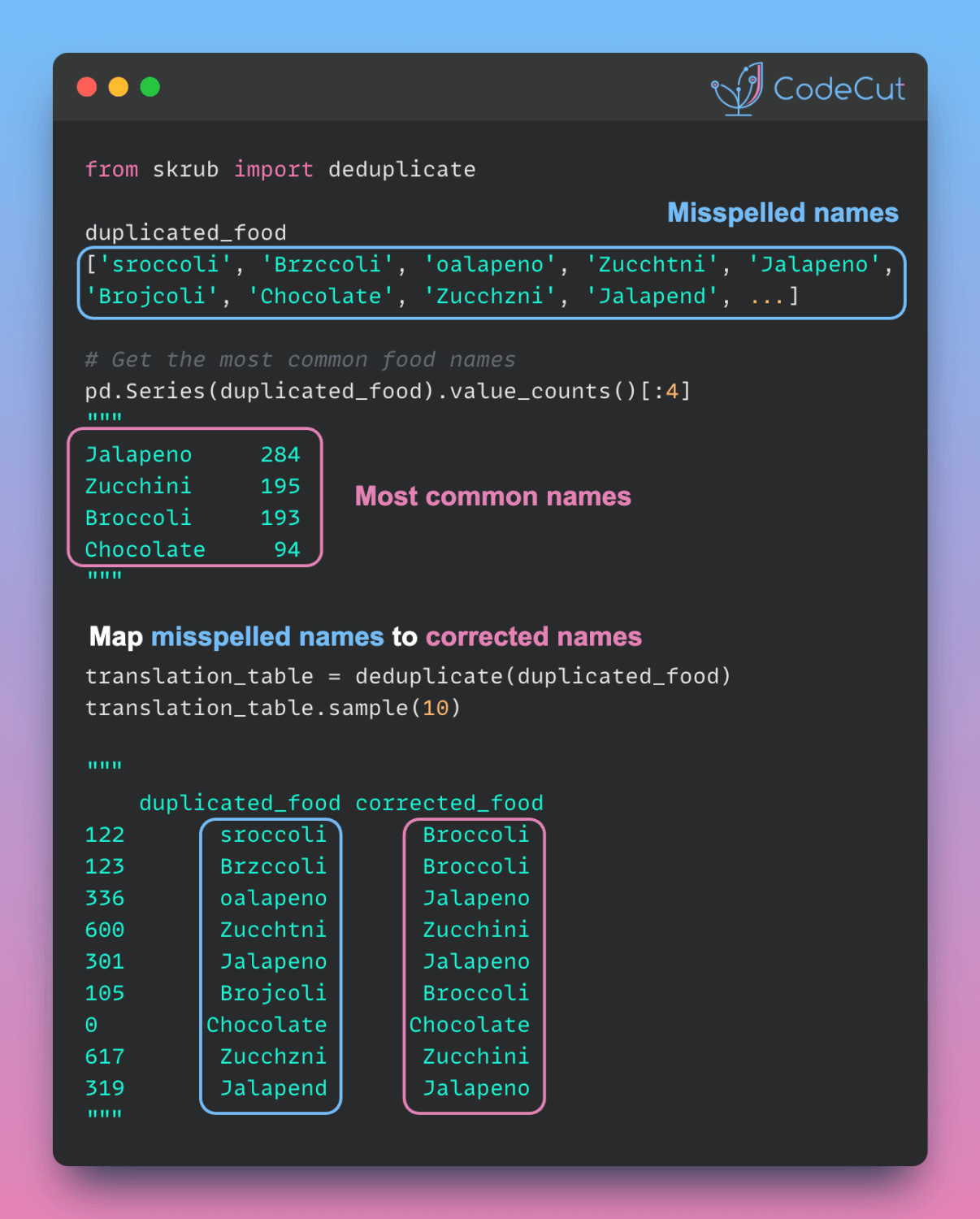Click the CodeCut brand name text
Viewport: 980px width, 1219px height.
coord(839,89)
